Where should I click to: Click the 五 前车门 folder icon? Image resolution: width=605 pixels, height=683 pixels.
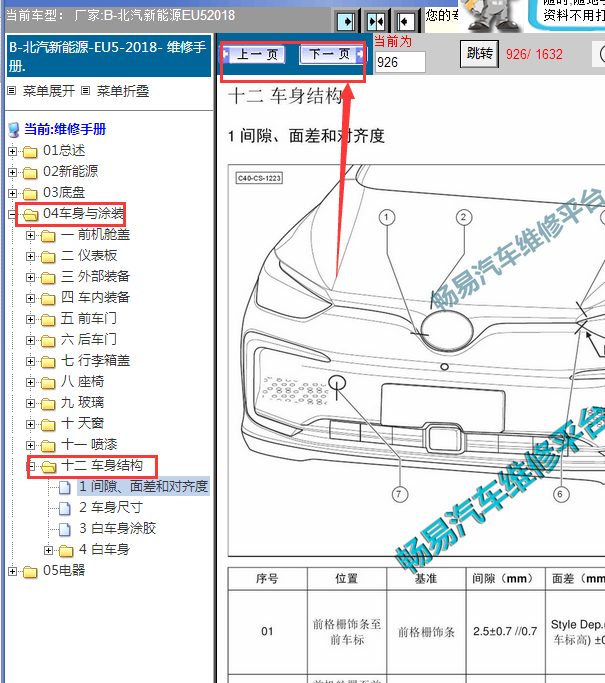48,320
